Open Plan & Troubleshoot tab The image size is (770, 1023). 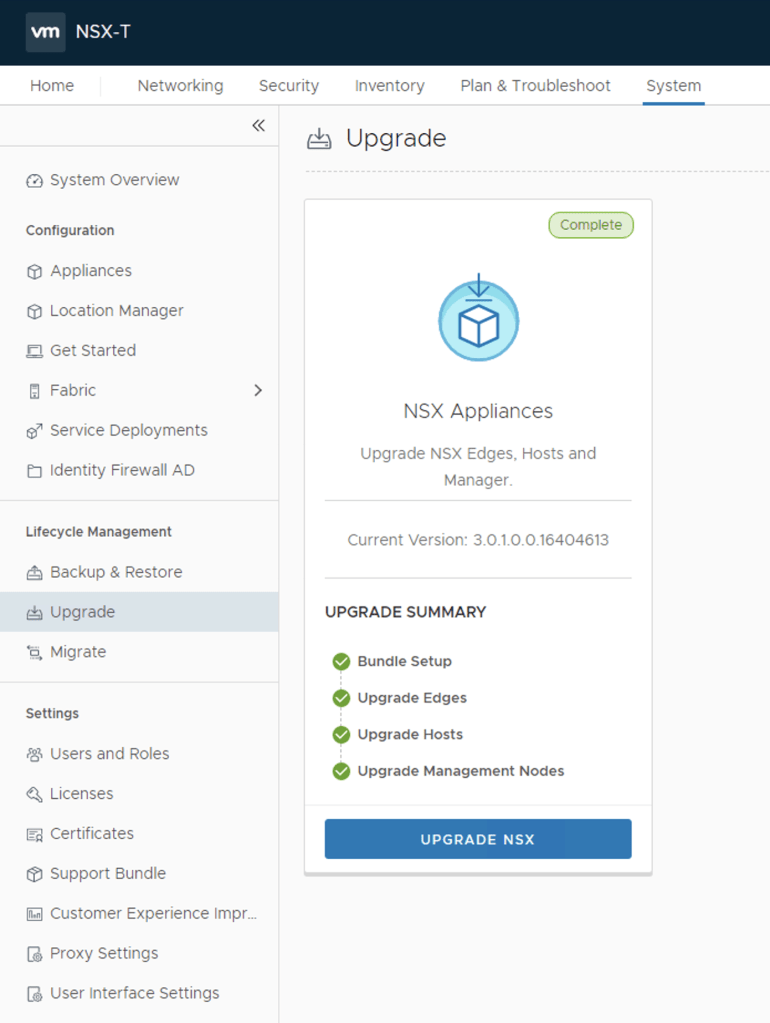click(x=535, y=86)
